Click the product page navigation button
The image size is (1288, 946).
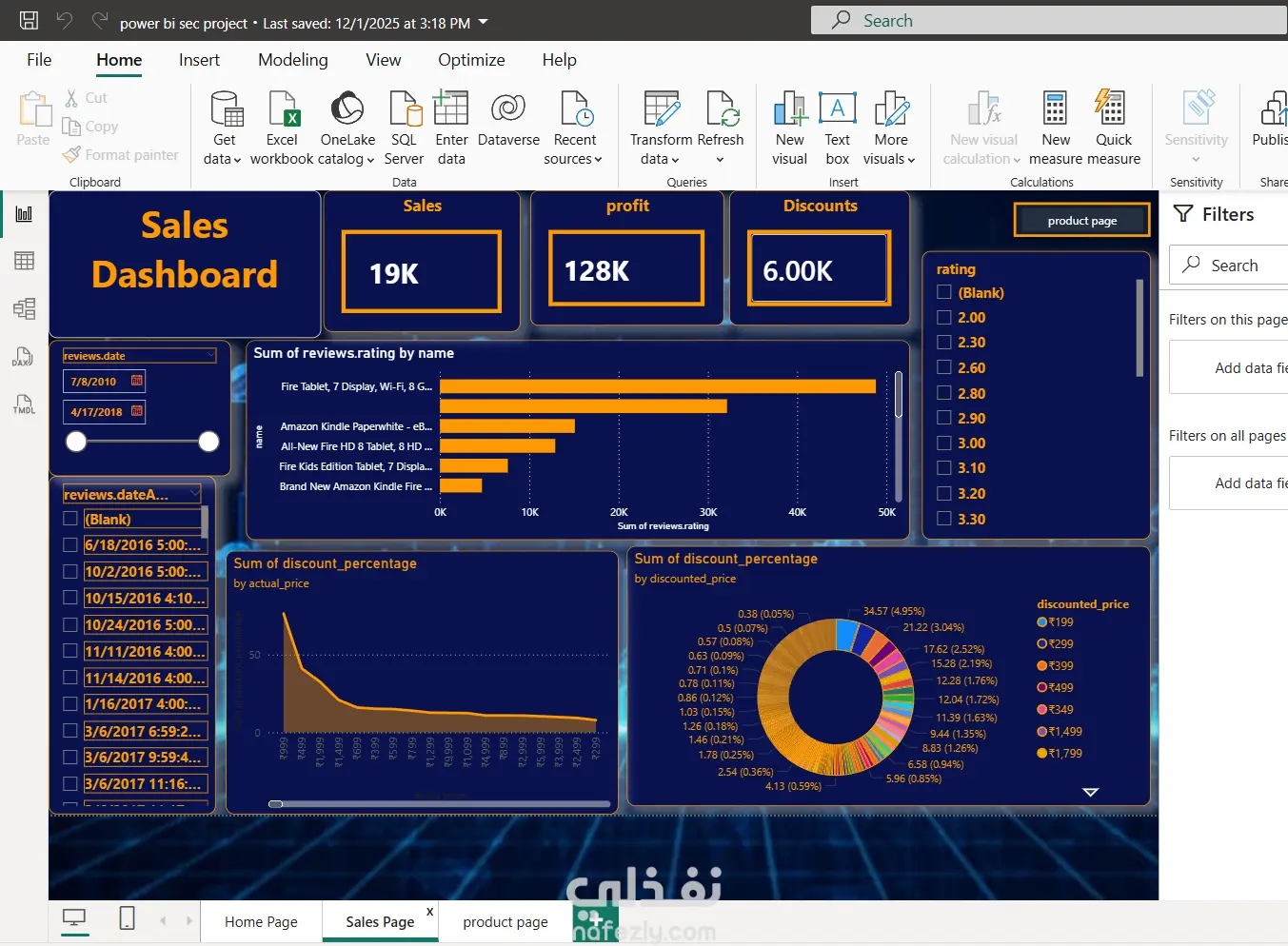tap(1082, 221)
